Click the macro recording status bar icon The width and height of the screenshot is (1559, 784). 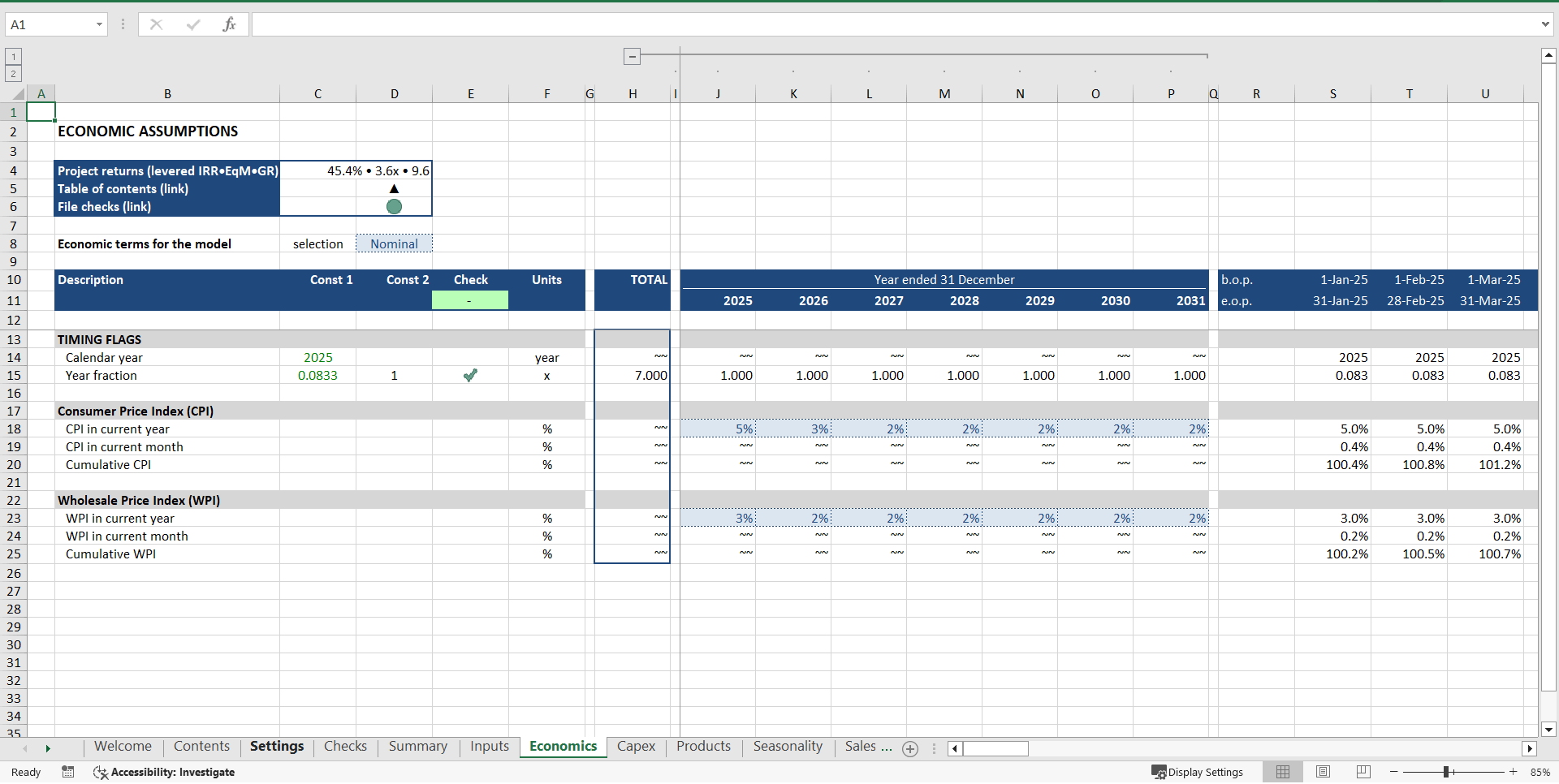68,772
